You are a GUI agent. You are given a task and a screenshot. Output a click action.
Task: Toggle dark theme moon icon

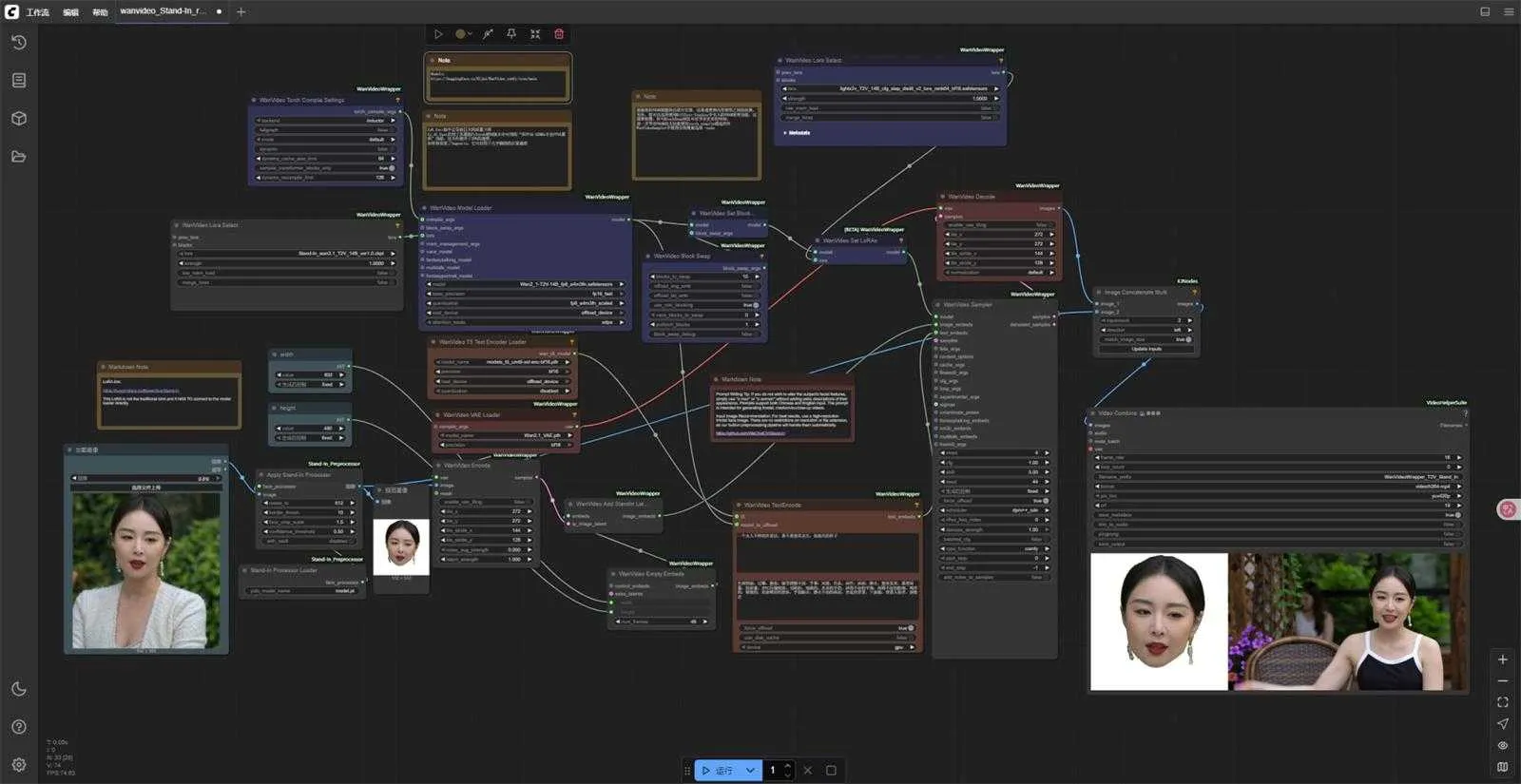[18, 689]
